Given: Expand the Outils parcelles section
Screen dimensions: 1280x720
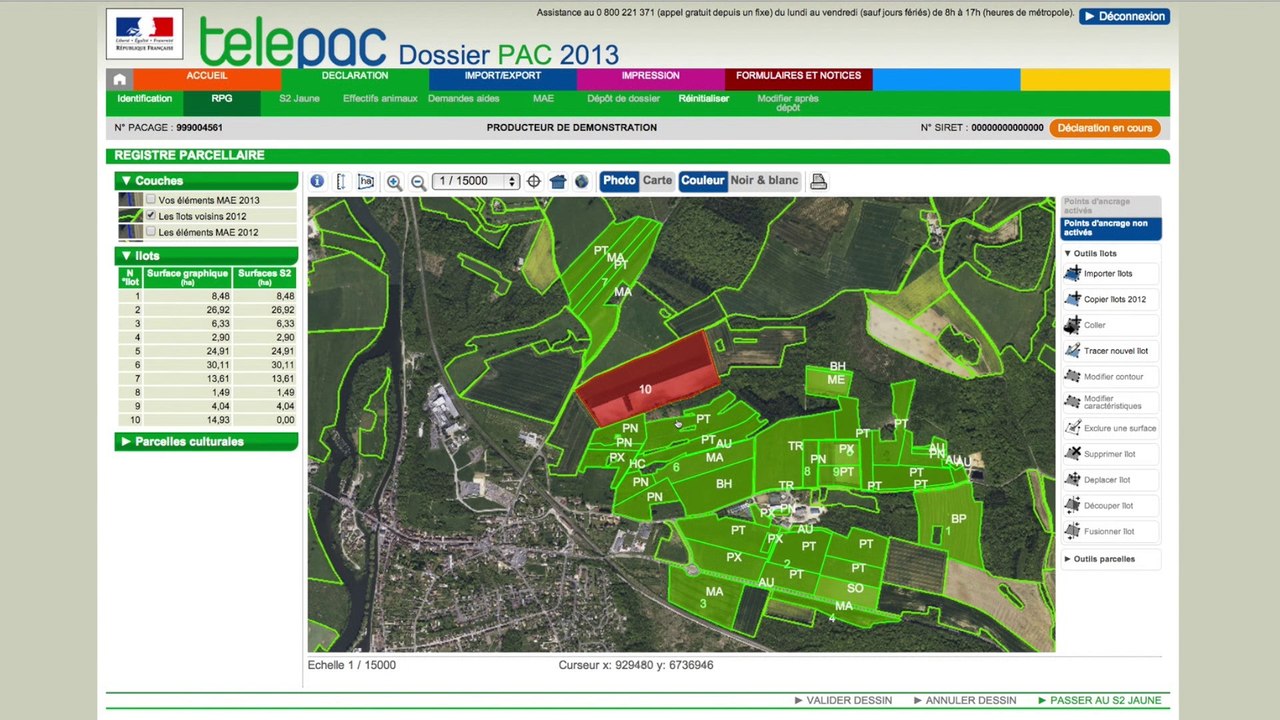Looking at the screenshot, I should coord(1111,559).
